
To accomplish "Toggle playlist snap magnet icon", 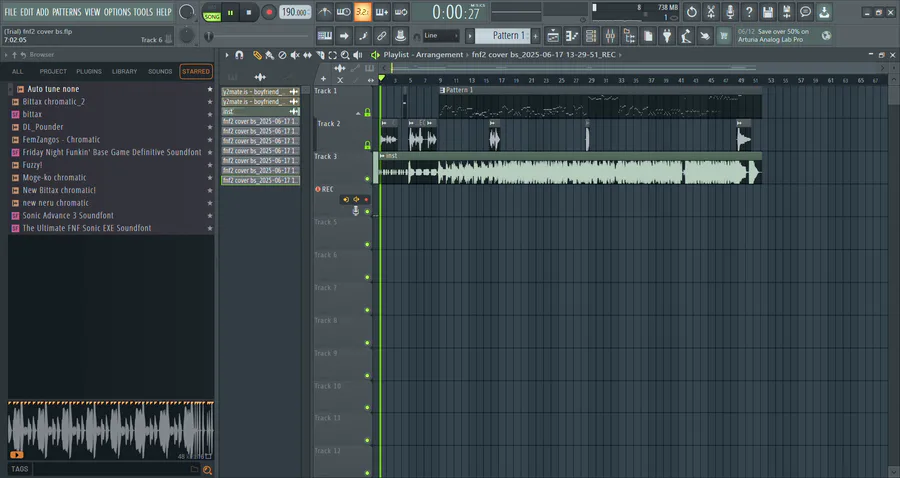I will coord(239,55).
